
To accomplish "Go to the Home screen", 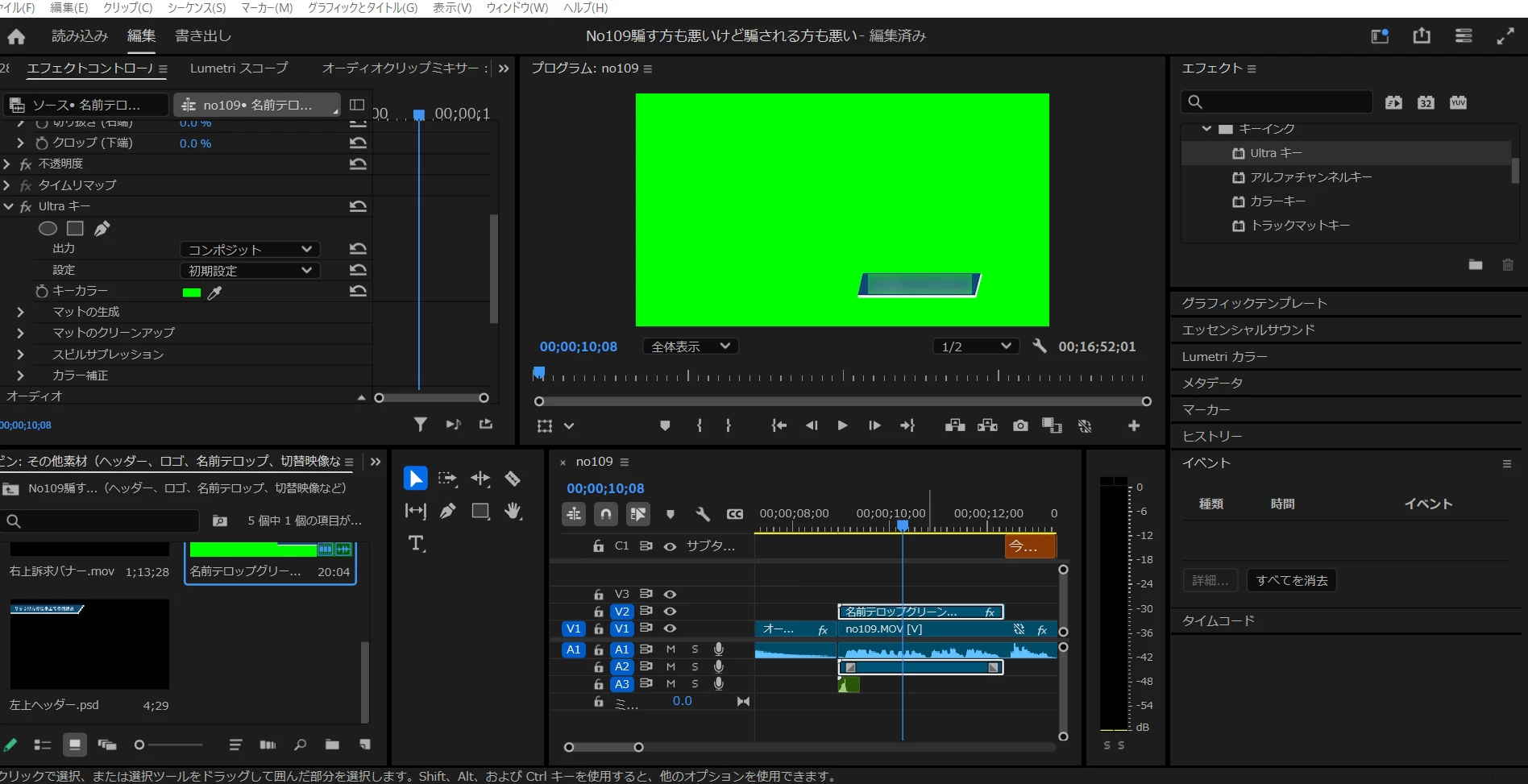I will point(16,36).
